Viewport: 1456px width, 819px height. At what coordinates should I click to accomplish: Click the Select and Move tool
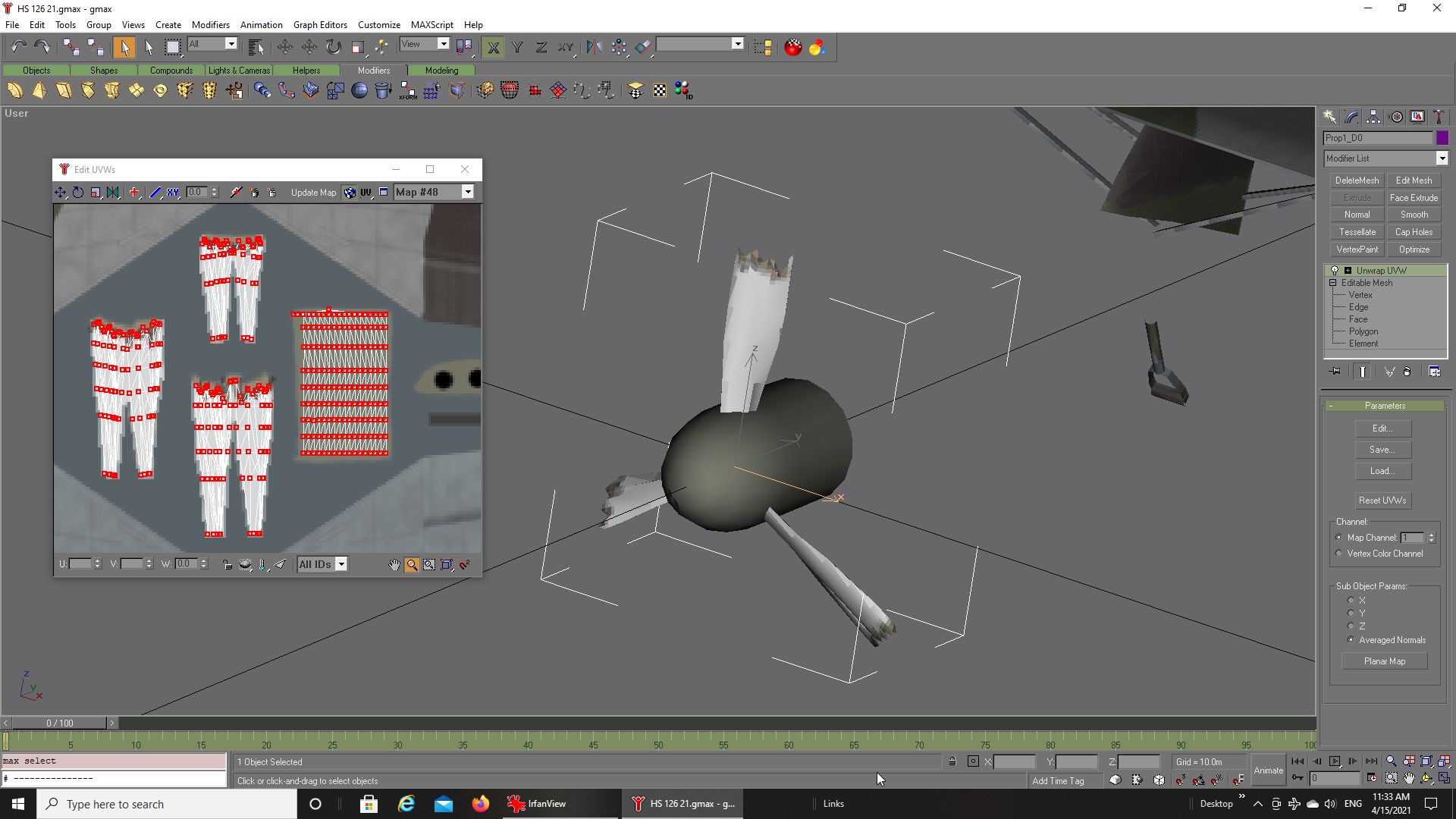coord(285,47)
